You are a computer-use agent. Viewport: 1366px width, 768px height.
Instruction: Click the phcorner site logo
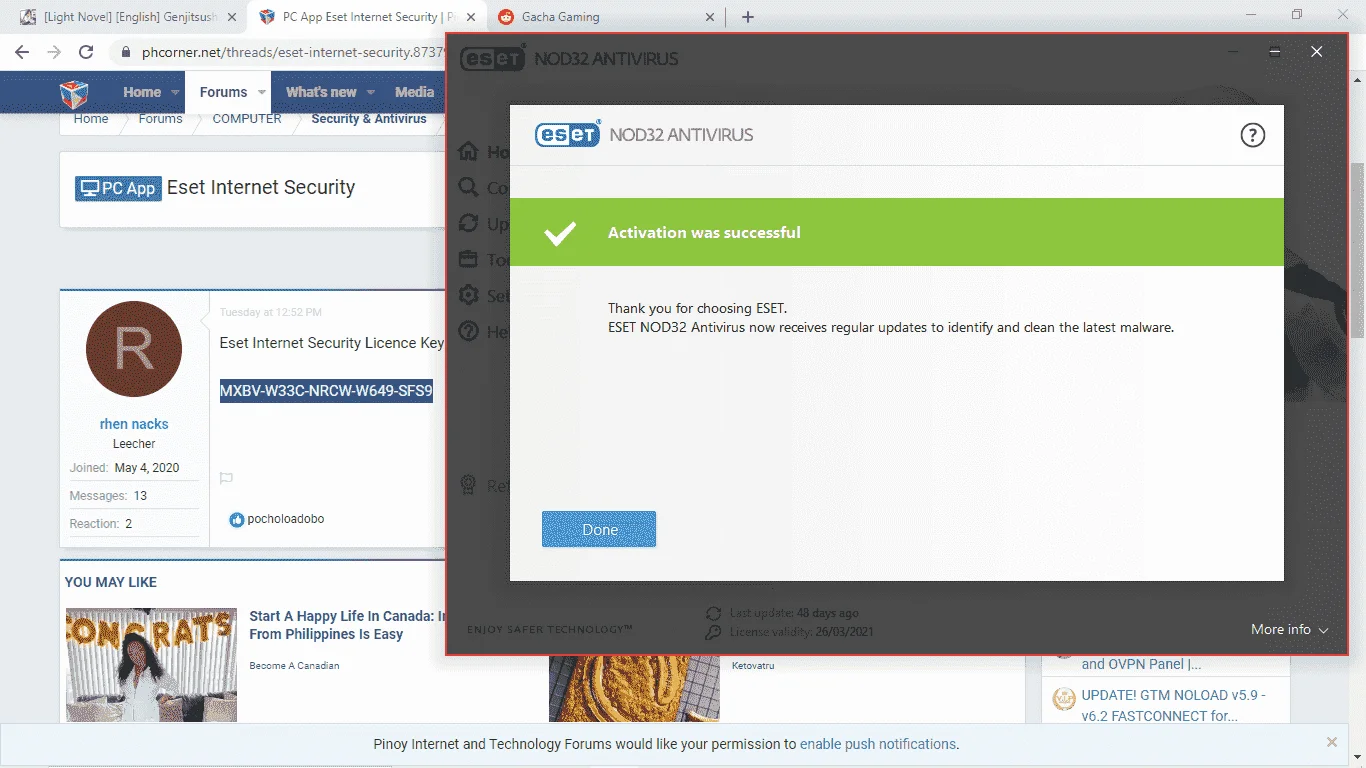74,93
